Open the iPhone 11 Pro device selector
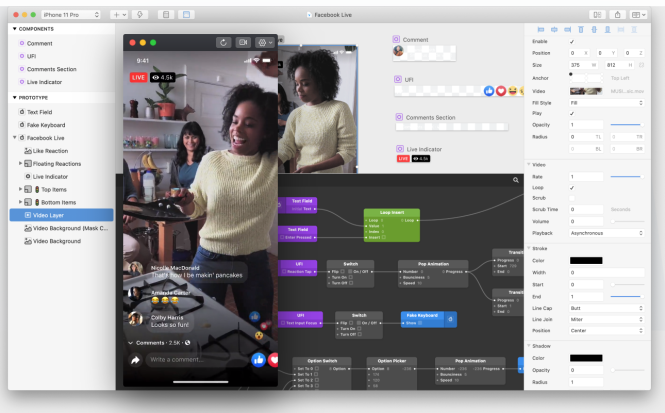This screenshot has width=665, height=413. 71,15
